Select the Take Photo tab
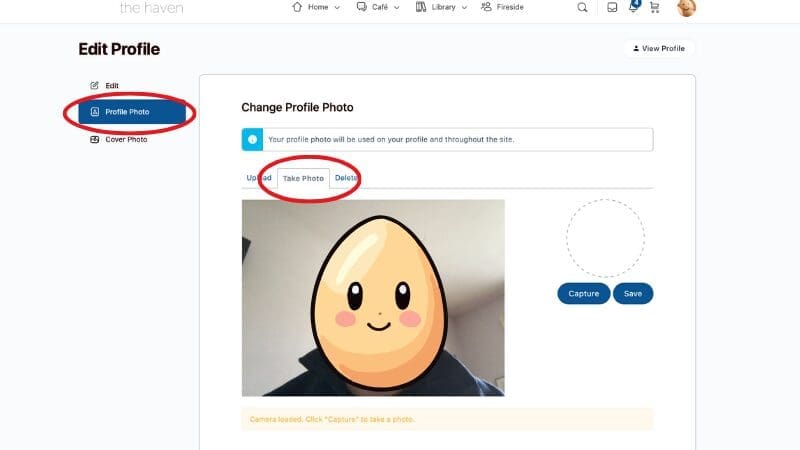The image size is (800, 450). [x=303, y=178]
